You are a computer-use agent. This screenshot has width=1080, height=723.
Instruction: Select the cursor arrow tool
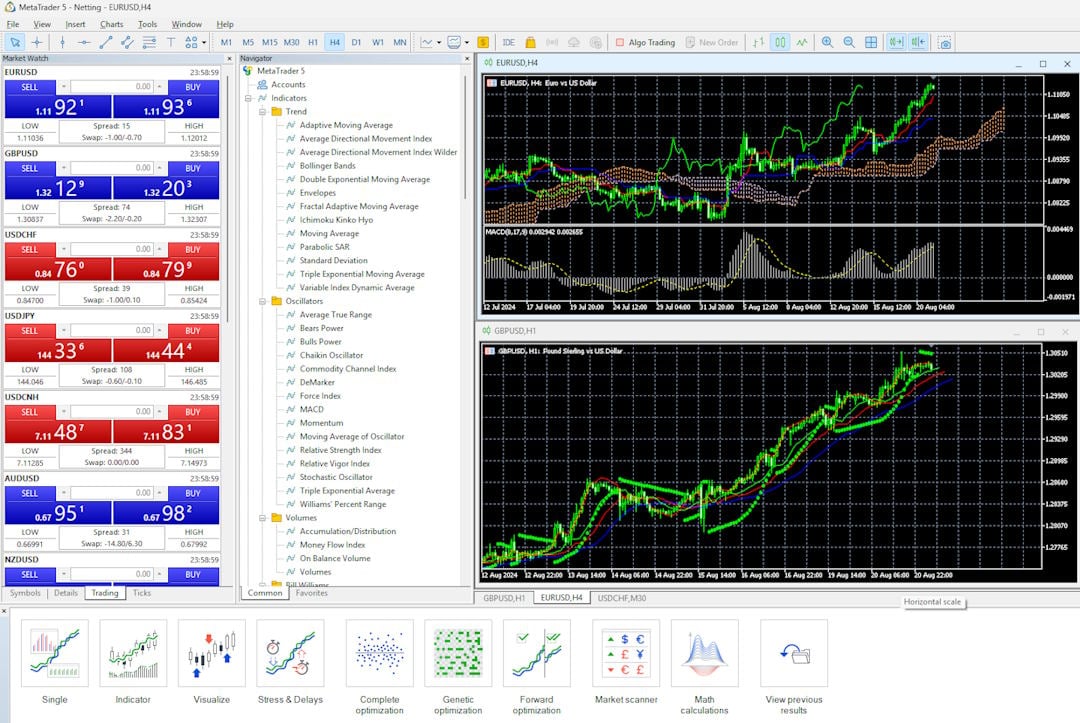click(15, 42)
